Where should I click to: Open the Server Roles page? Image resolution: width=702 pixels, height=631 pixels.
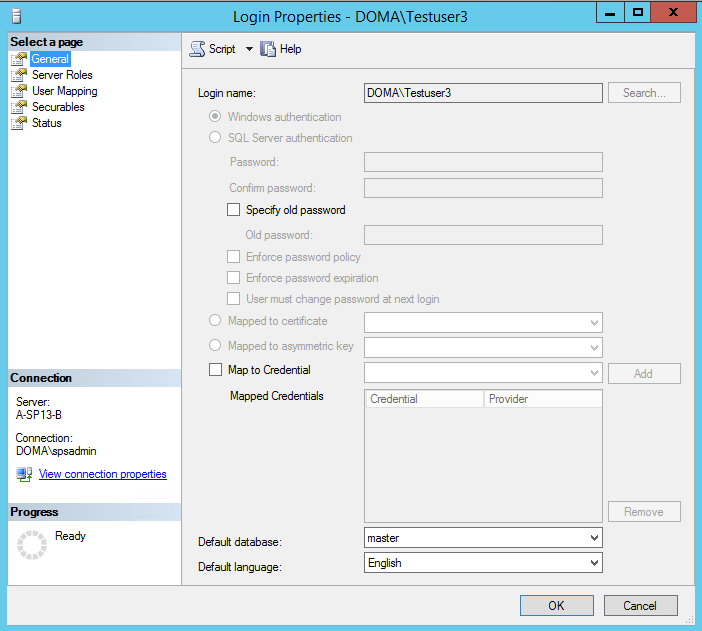point(62,75)
